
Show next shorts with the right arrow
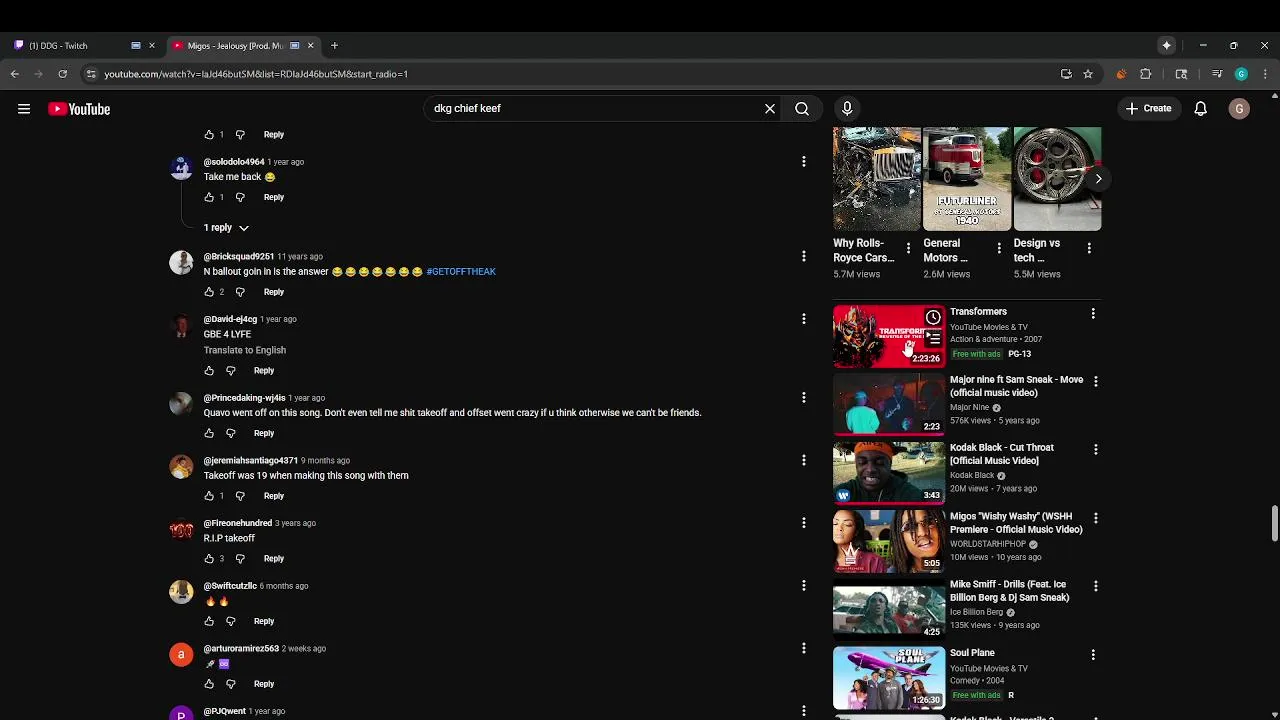click(x=1098, y=179)
